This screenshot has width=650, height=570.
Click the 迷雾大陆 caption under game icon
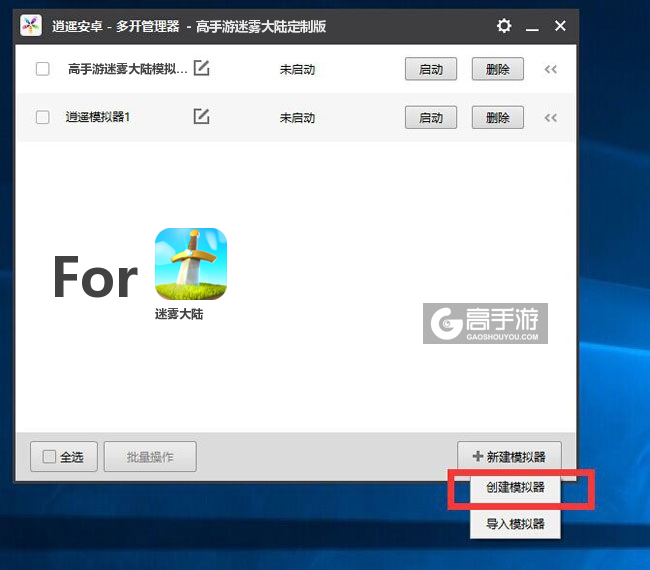179,314
